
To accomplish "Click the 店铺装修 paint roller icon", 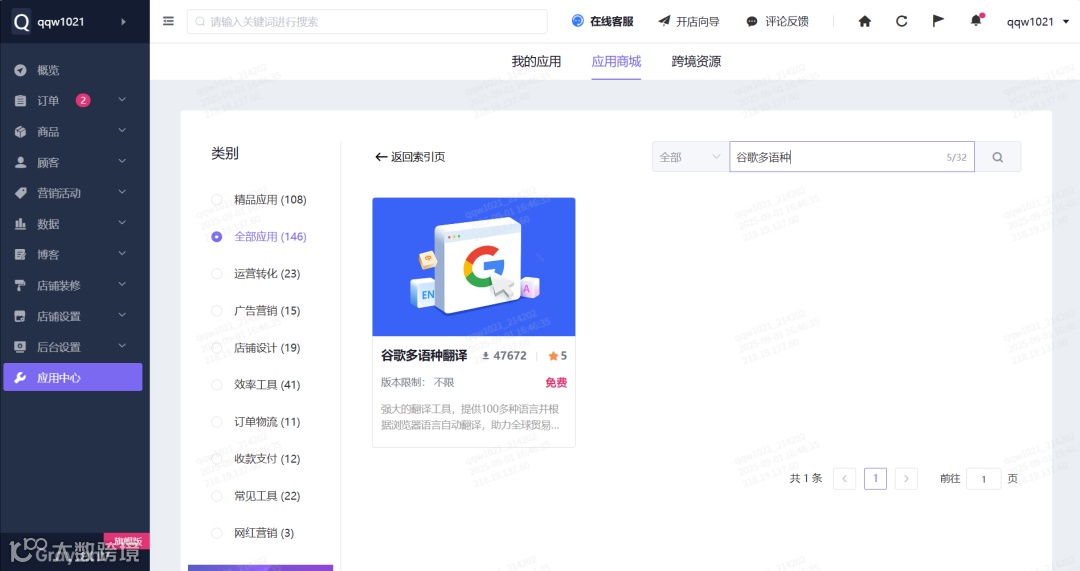I will click(21, 285).
